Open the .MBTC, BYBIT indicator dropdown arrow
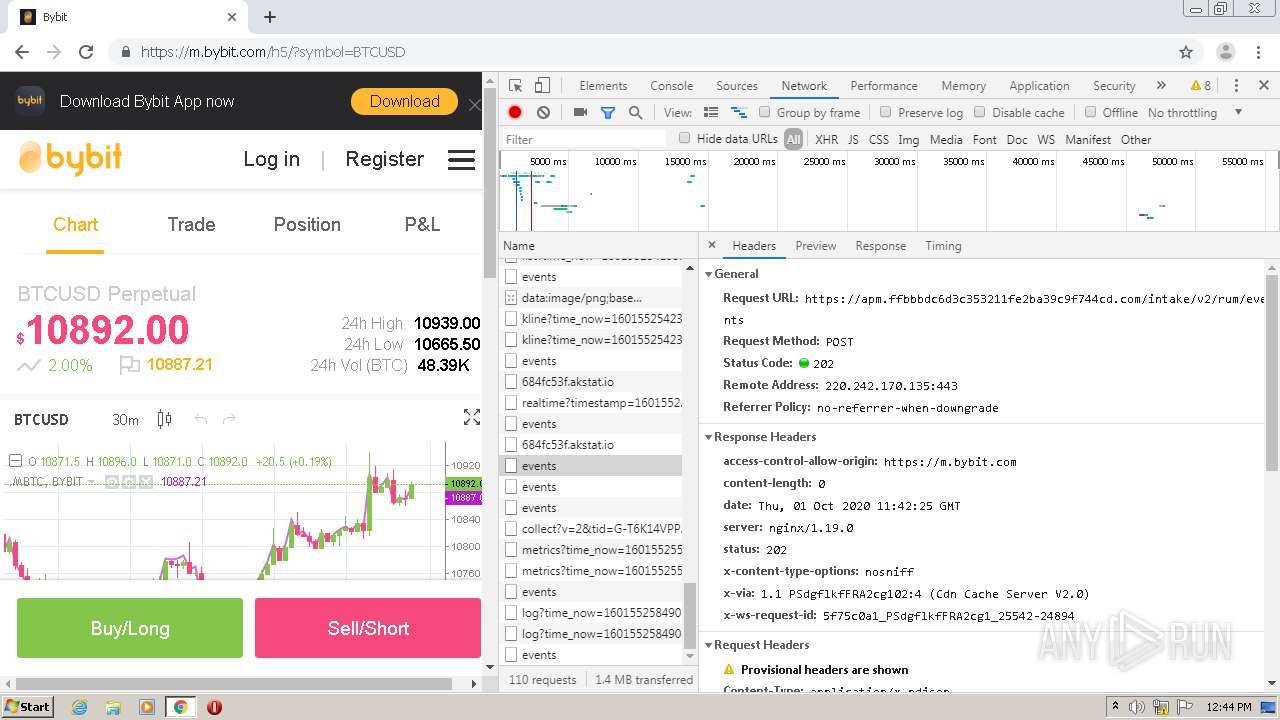Image resolution: width=1280 pixels, height=720 pixels. tap(91, 482)
